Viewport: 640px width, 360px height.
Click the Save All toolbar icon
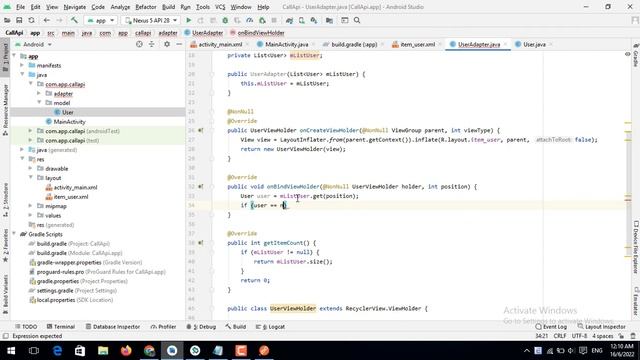pos(19,20)
